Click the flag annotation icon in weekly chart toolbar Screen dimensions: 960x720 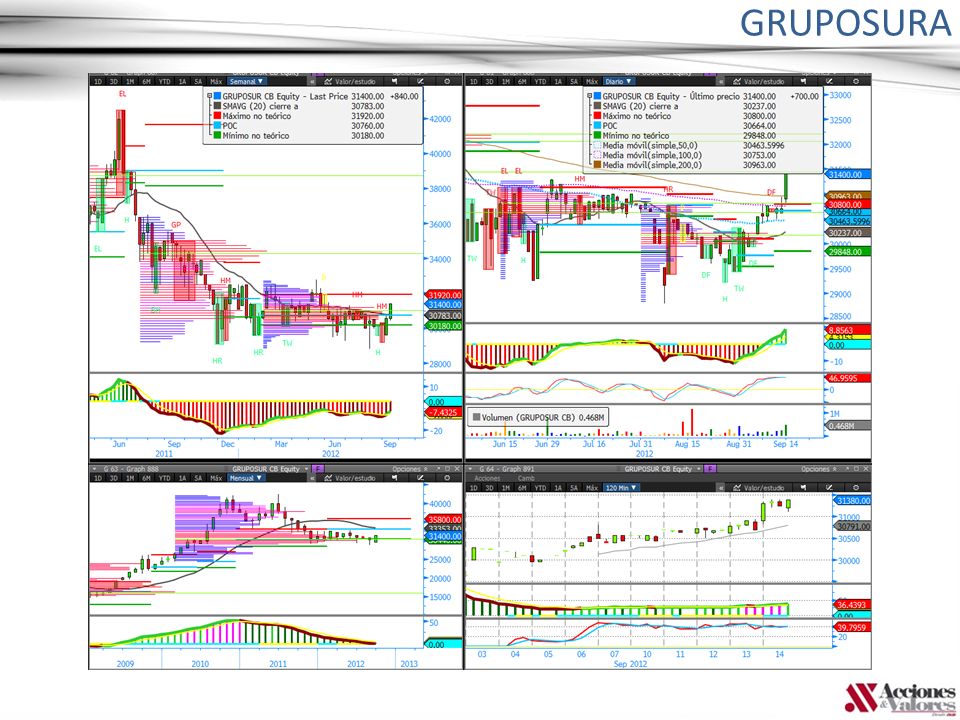coord(394,81)
